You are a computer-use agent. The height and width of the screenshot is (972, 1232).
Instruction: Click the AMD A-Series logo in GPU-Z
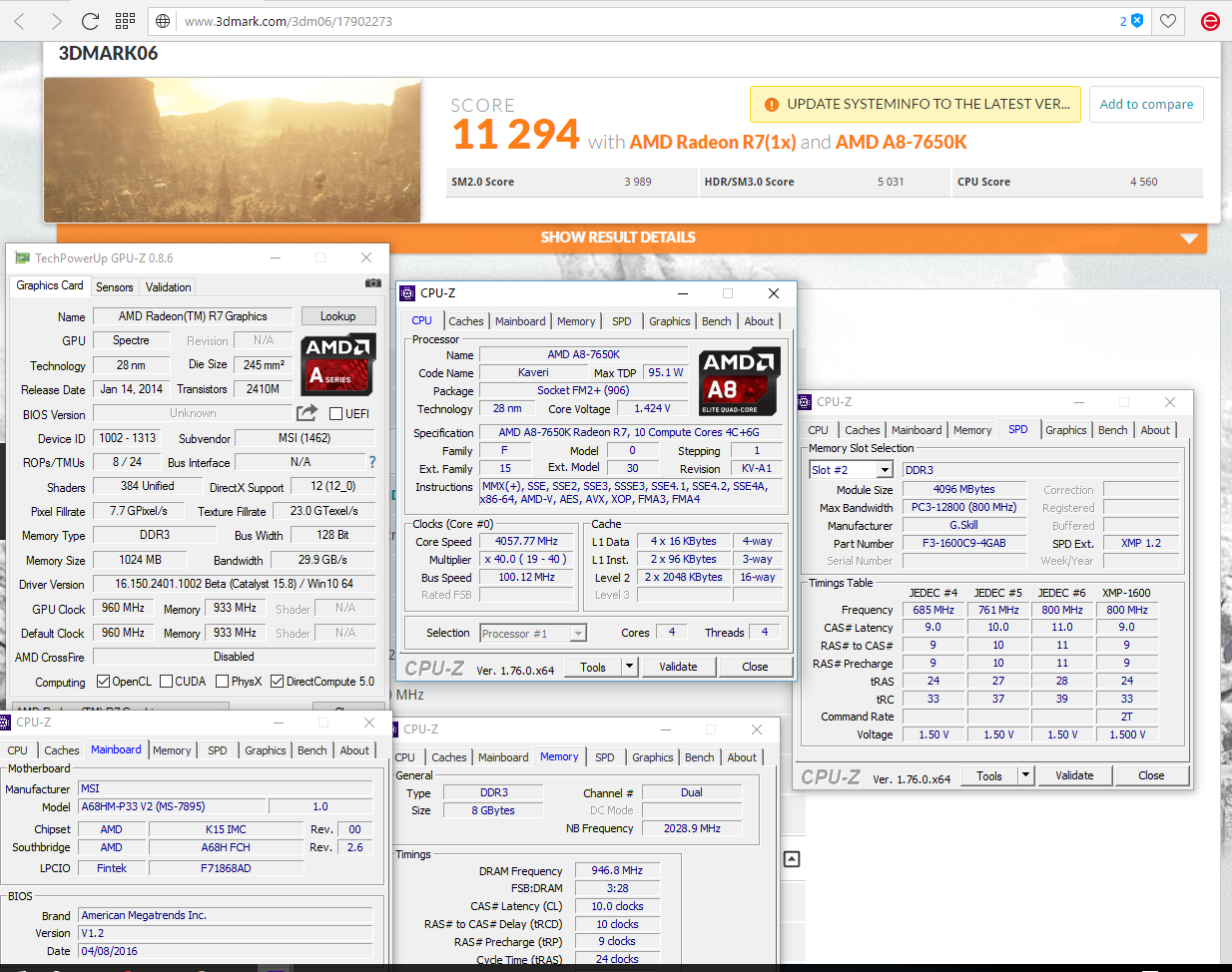click(x=338, y=363)
